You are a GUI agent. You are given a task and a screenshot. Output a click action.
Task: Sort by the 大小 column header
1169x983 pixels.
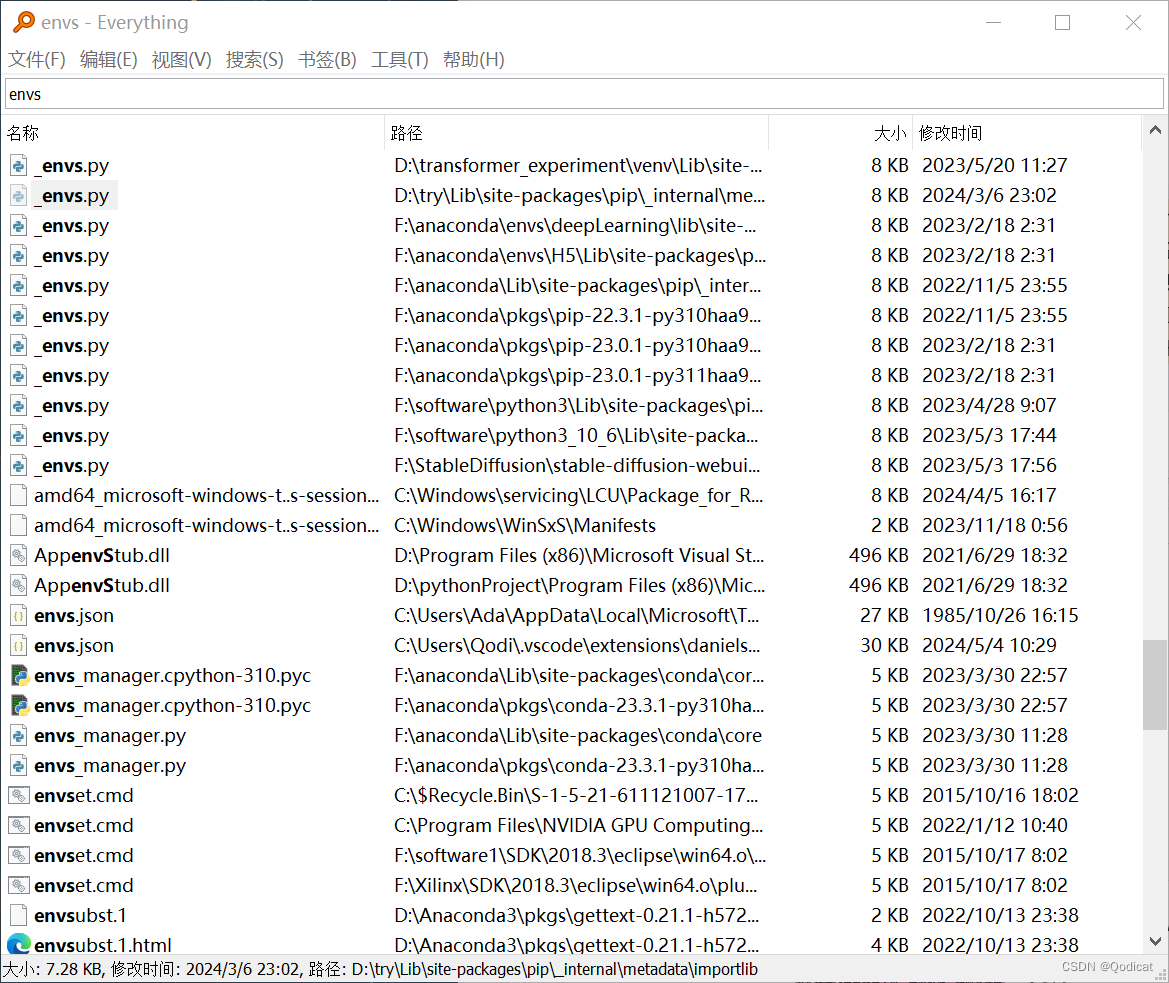840,133
